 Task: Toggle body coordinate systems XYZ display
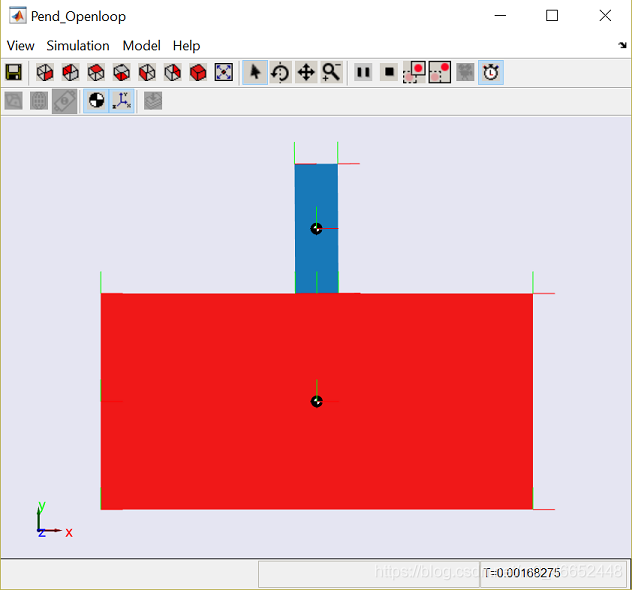click(x=122, y=100)
